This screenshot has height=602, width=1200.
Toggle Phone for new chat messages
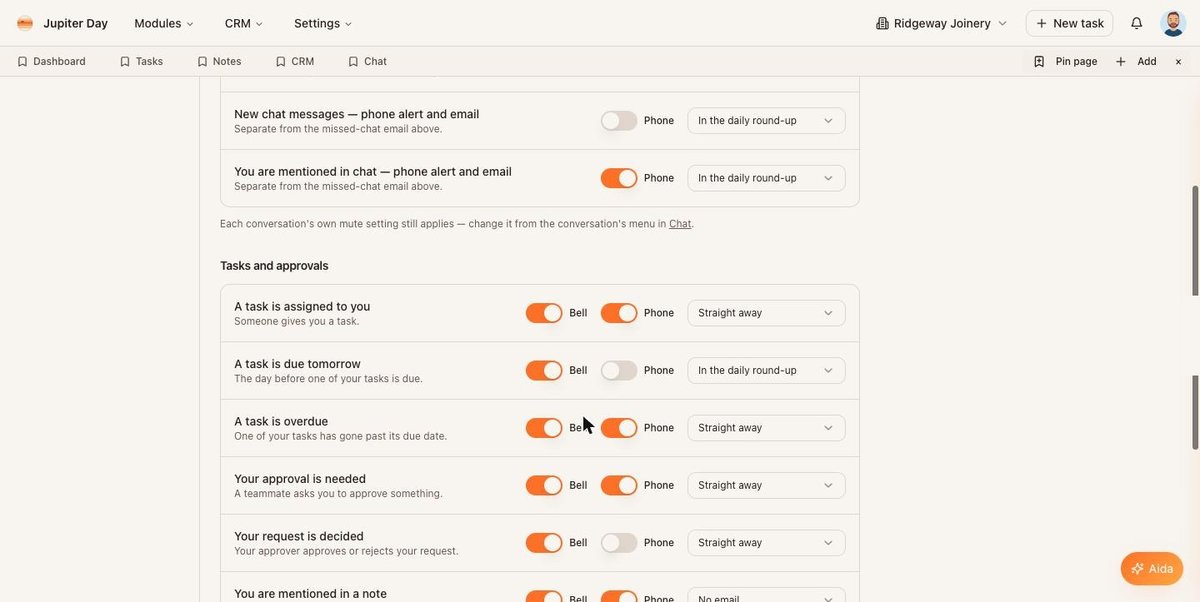click(x=619, y=120)
